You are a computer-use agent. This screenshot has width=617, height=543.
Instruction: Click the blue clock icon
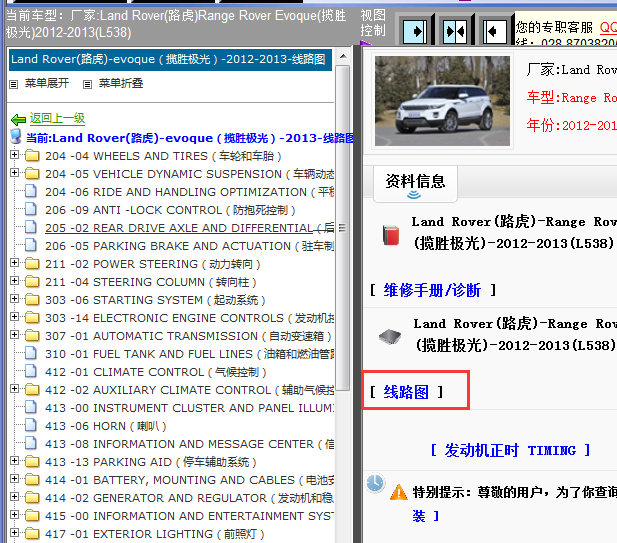(375, 483)
